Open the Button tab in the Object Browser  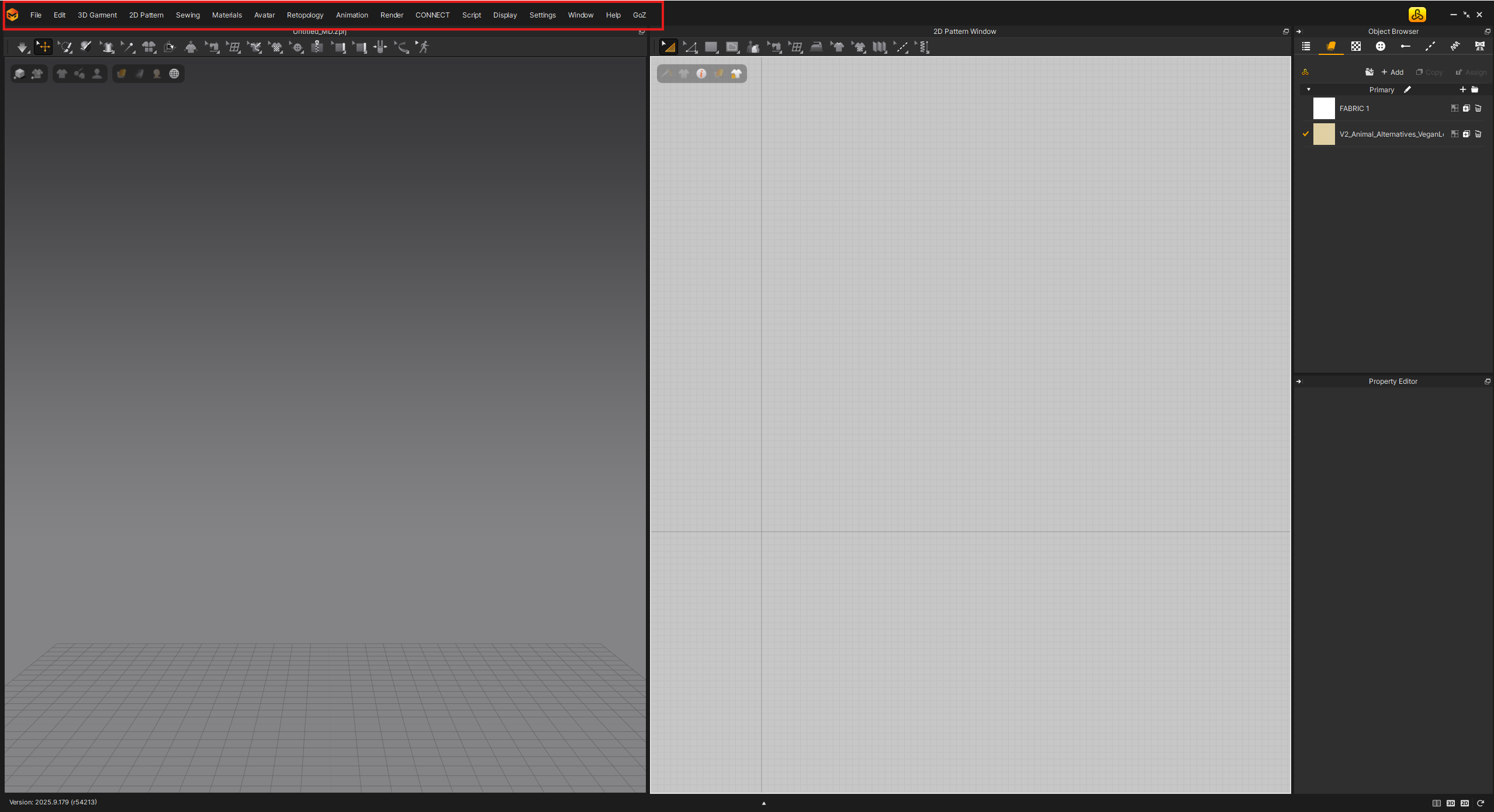(1381, 46)
